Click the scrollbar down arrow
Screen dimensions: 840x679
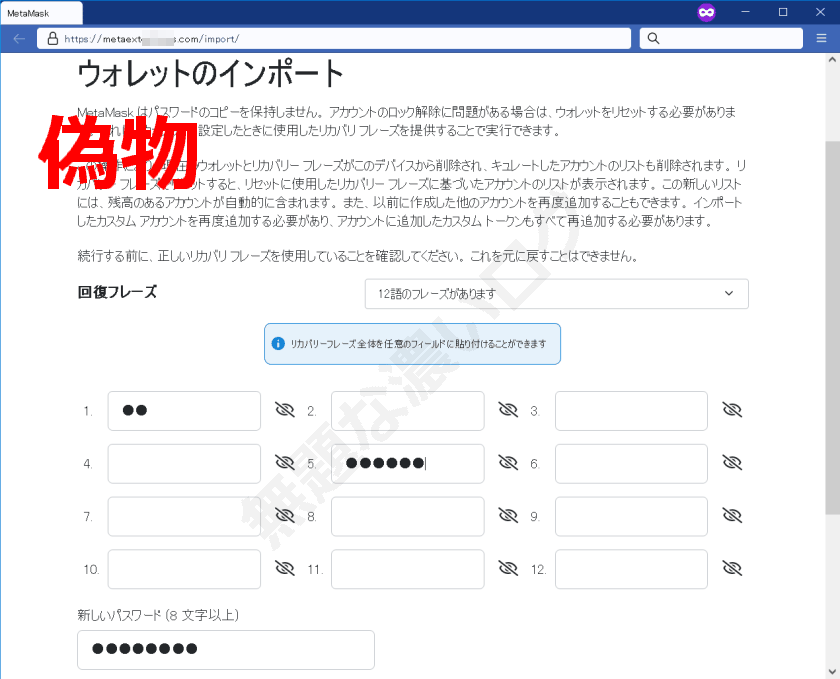pyautogui.click(x=832, y=671)
